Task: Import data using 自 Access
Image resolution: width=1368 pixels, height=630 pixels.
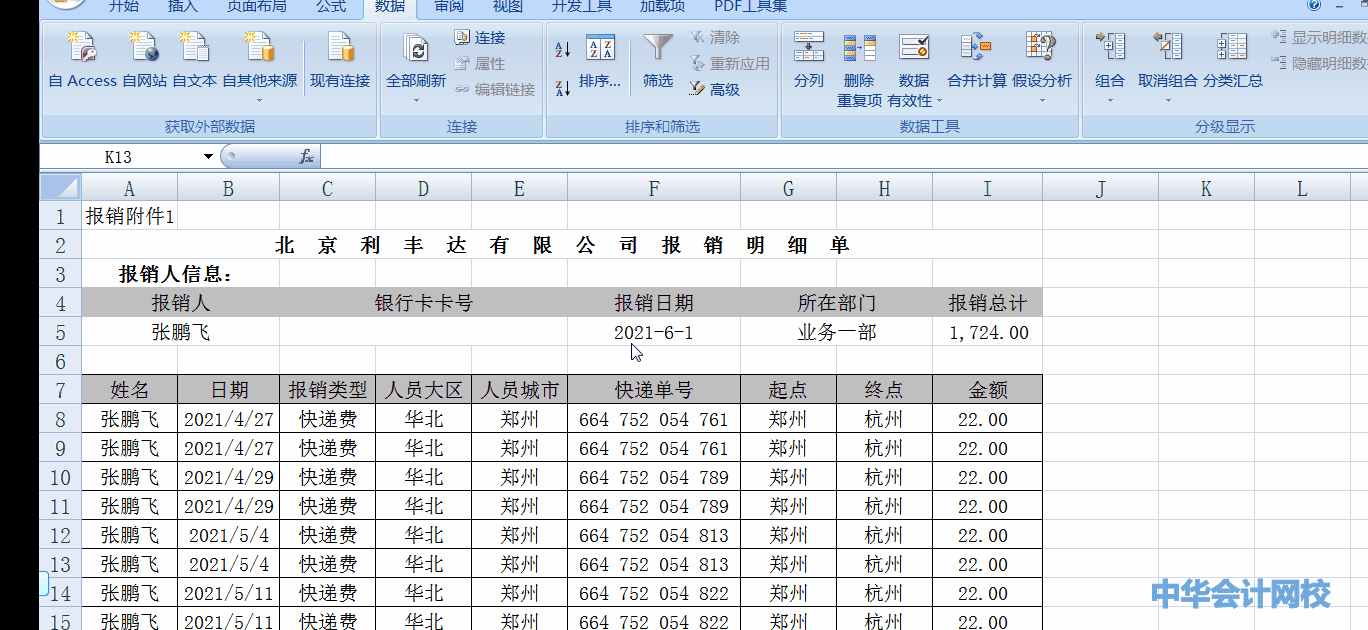Action: (83, 60)
